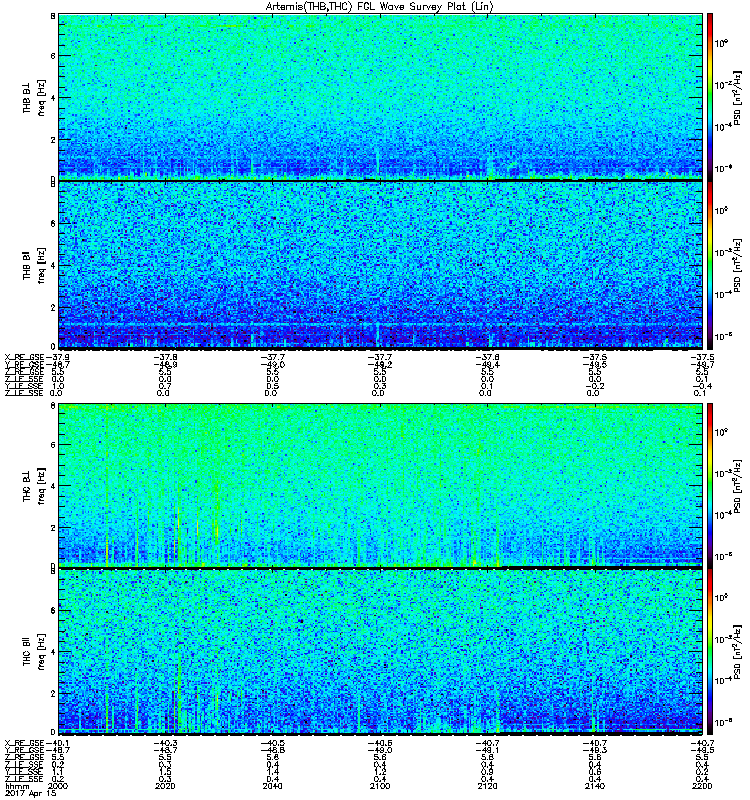The height and width of the screenshot is (800, 750).
Task: Click the '2100' time label on the bottom axis
Action: click(380, 786)
